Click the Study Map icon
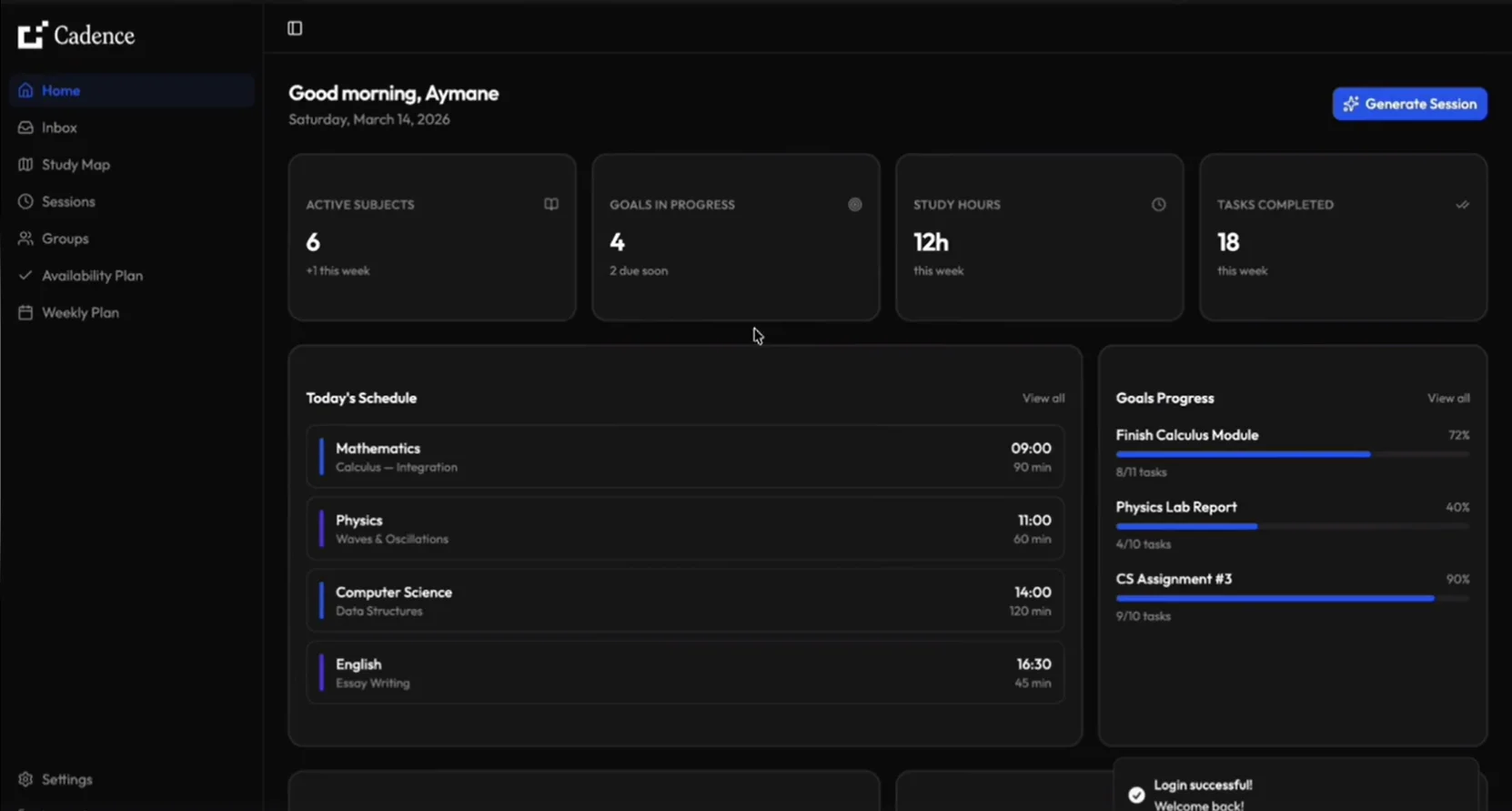1512x811 pixels. click(x=25, y=165)
